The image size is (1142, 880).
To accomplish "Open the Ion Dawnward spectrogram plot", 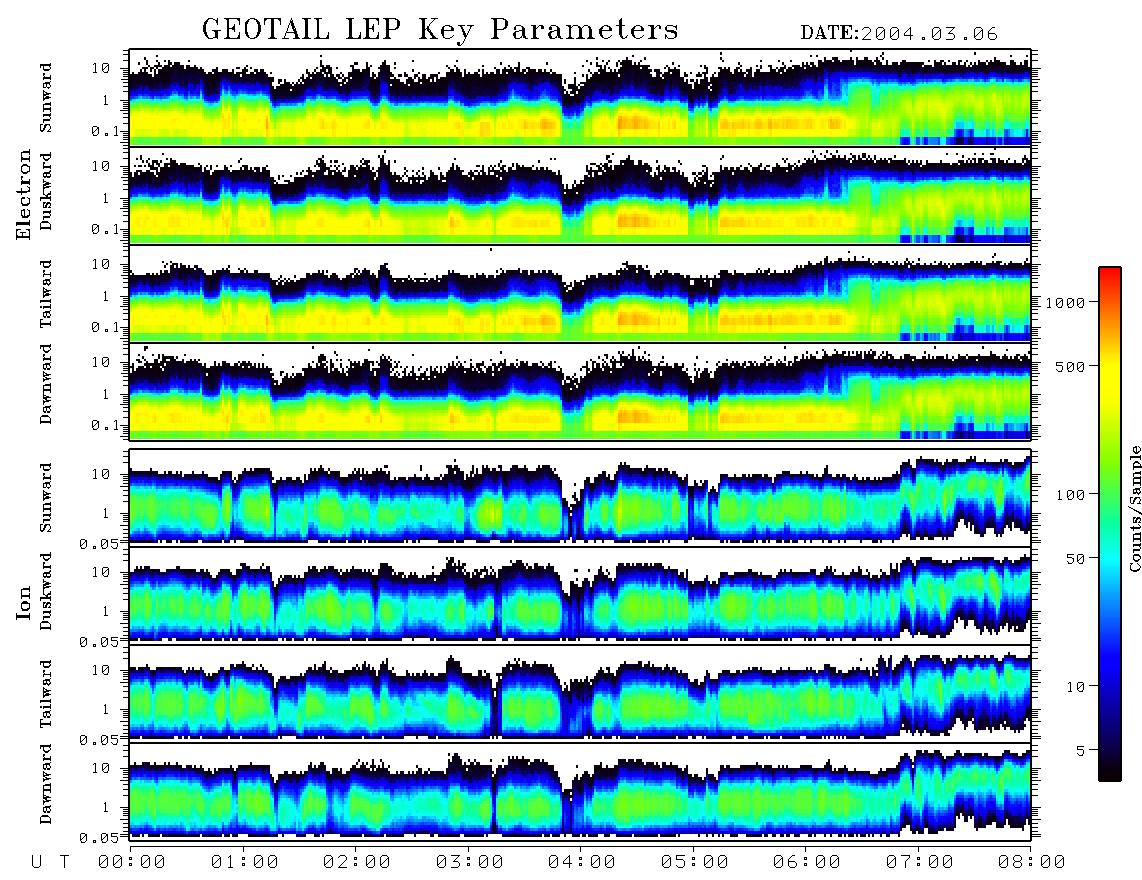I will click(x=580, y=792).
